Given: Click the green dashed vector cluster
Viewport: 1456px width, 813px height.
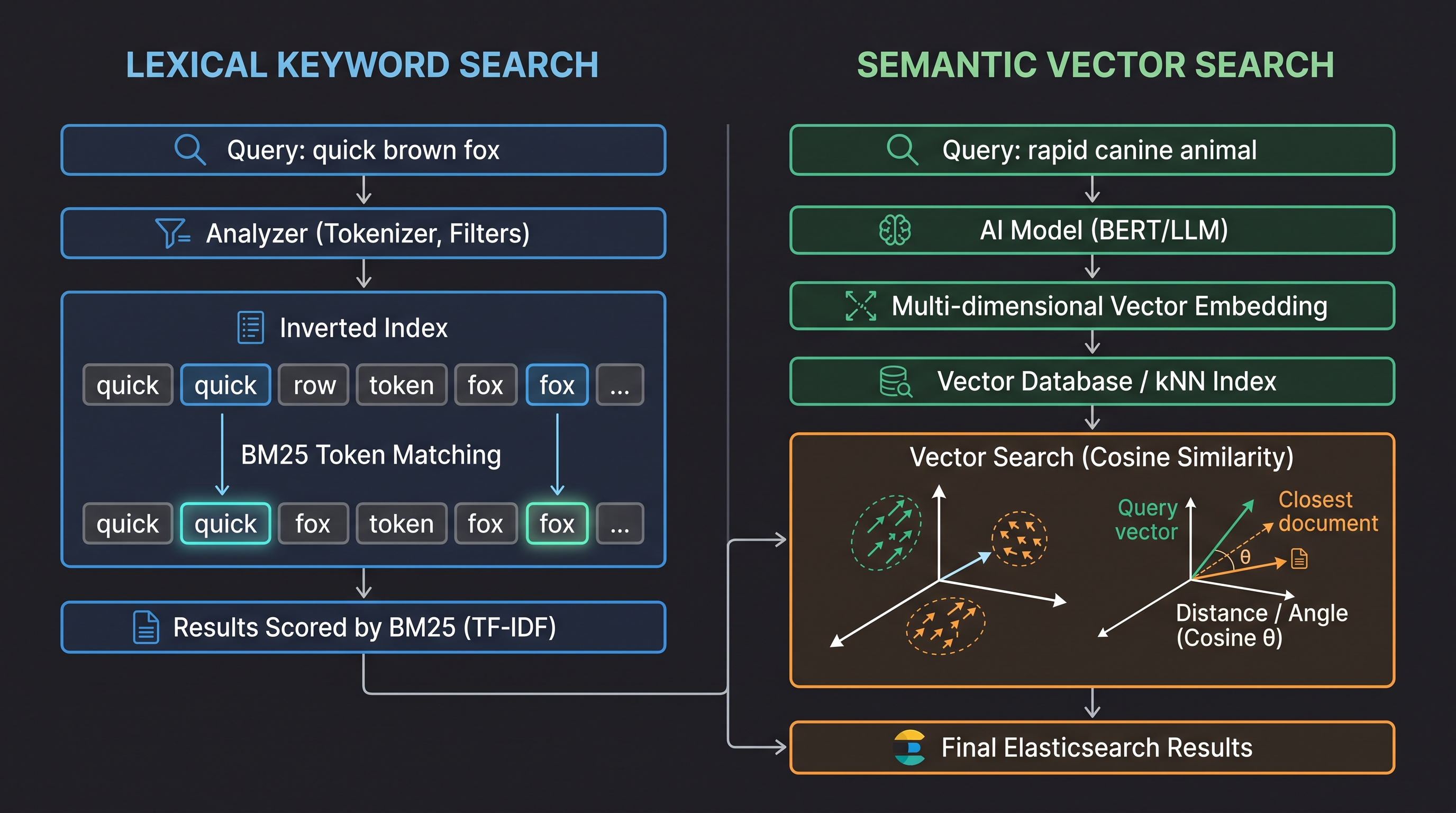Looking at the screenshot, I should [x=886, y=532].
